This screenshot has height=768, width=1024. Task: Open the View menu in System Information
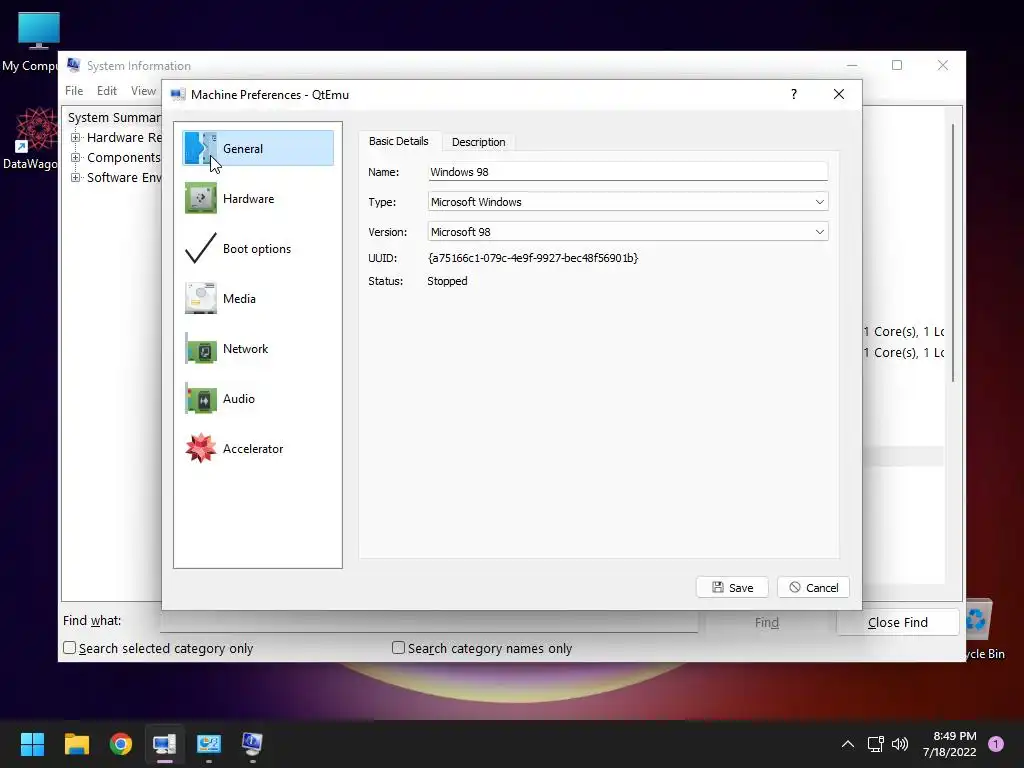143,91
